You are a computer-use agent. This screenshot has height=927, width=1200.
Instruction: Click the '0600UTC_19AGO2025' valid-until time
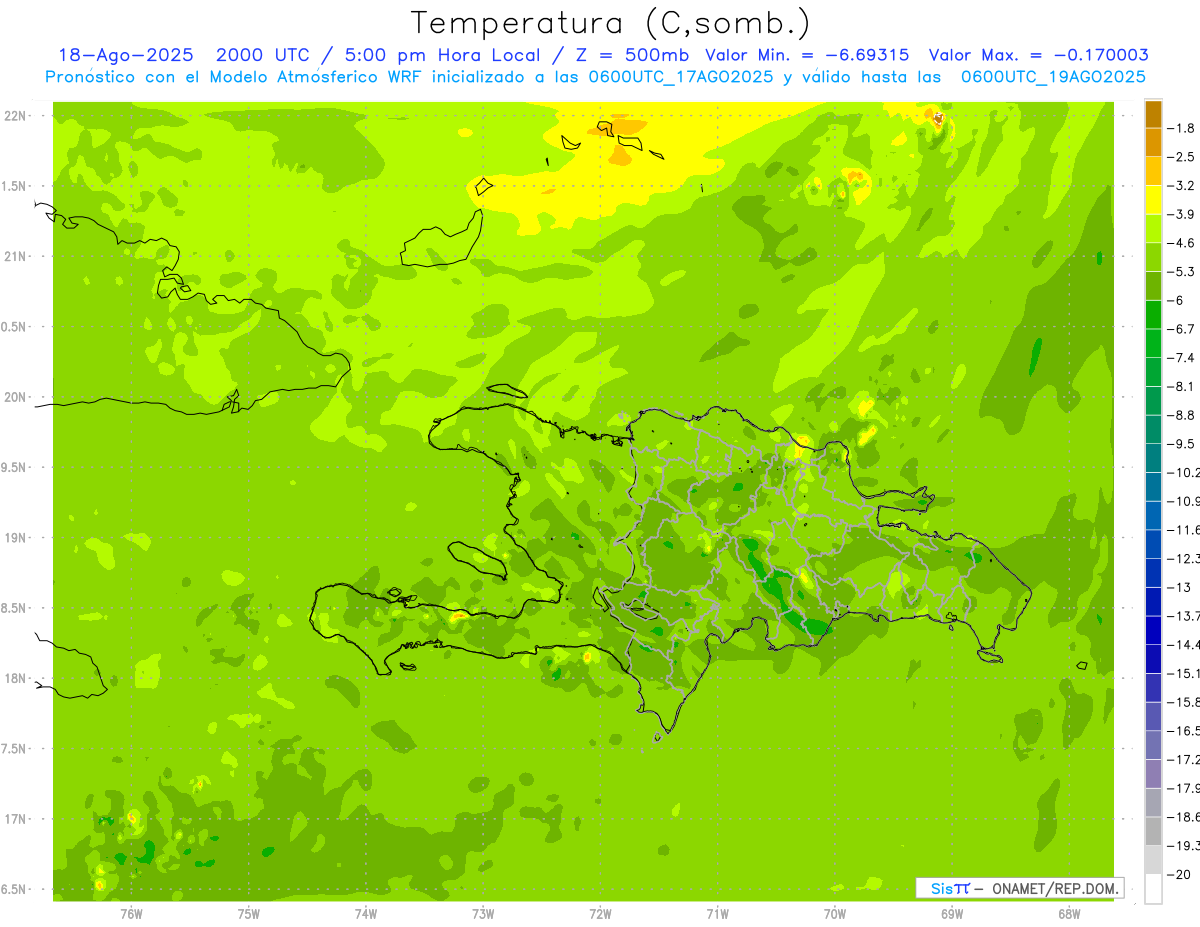click(1053, 77)
